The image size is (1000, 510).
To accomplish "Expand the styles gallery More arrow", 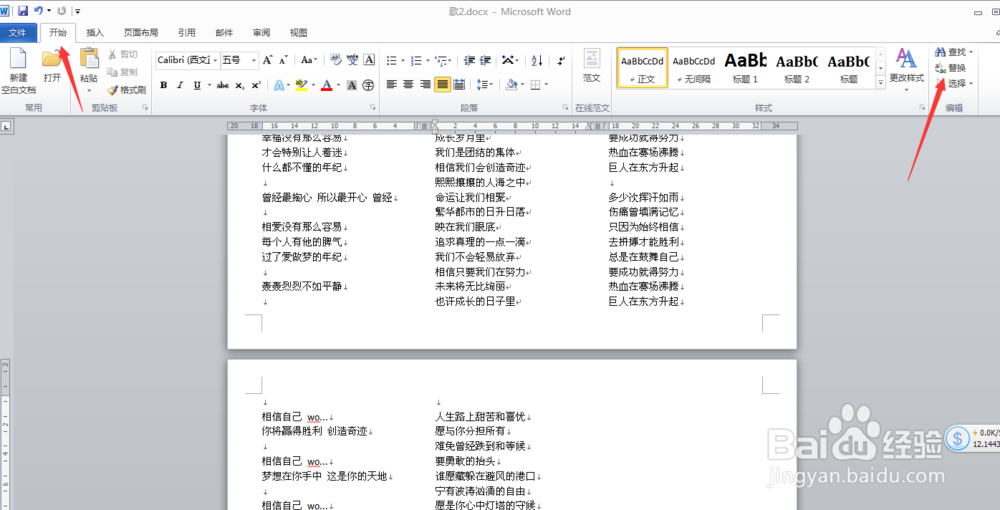I will click(881, 82).
